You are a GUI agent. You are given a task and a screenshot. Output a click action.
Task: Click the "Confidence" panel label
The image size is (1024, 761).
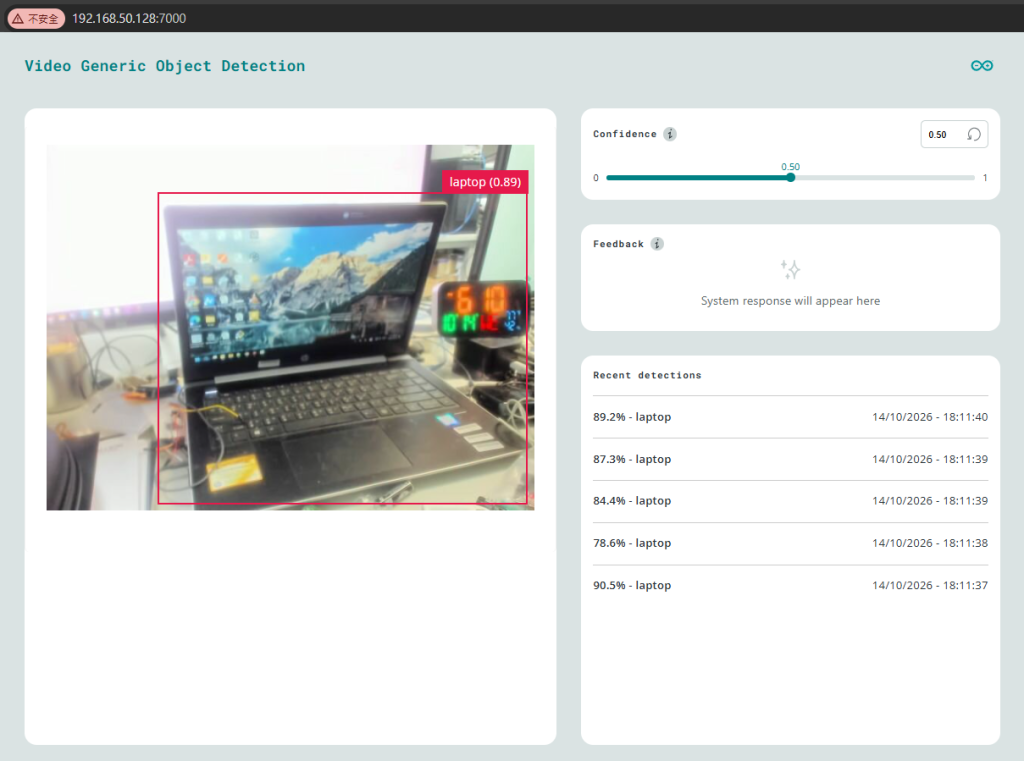(625, 134)
